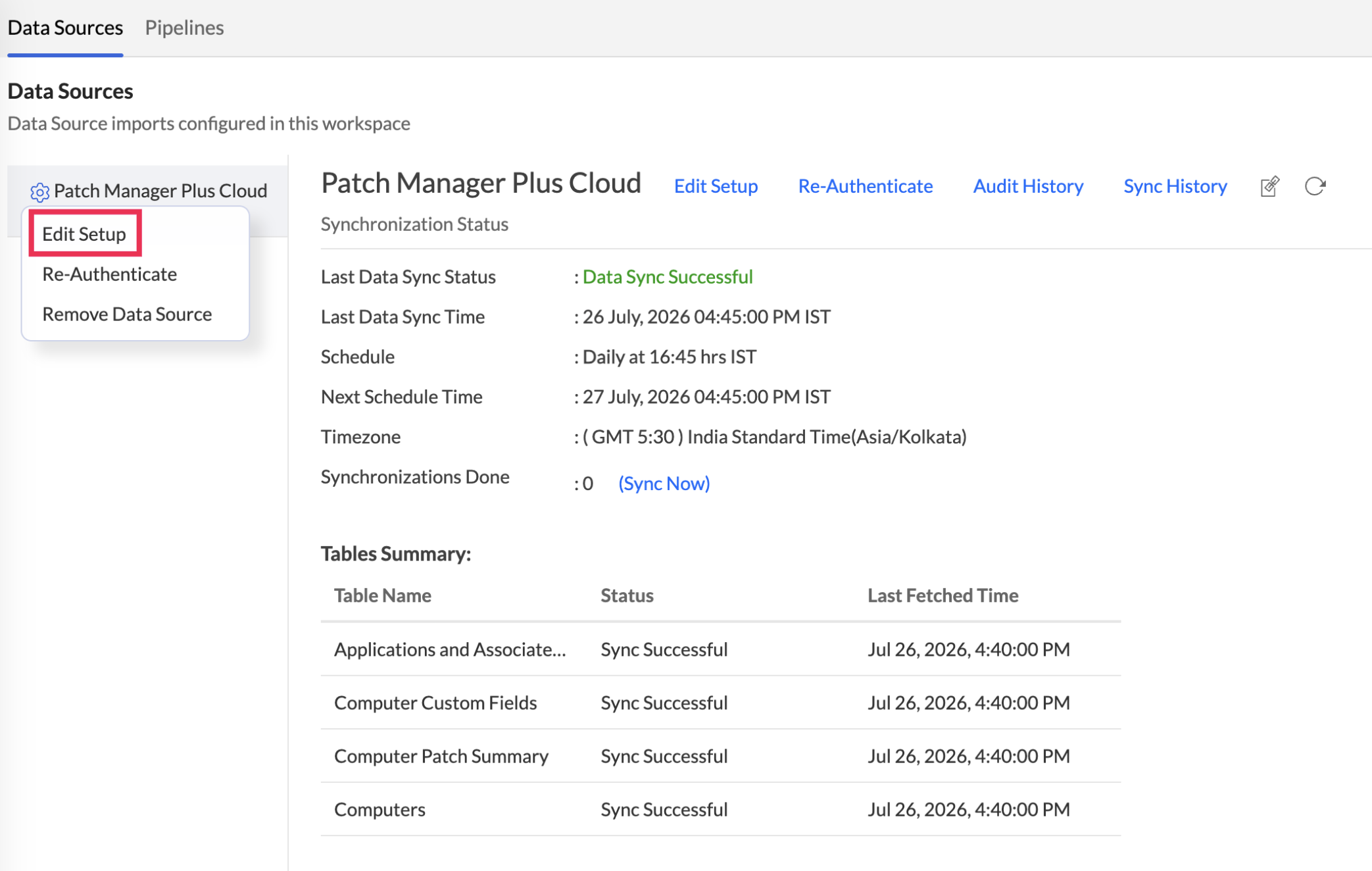Screen dimensions: 1372x871
Task: Click the Tables Summary heading
Action: click(396, 554)
